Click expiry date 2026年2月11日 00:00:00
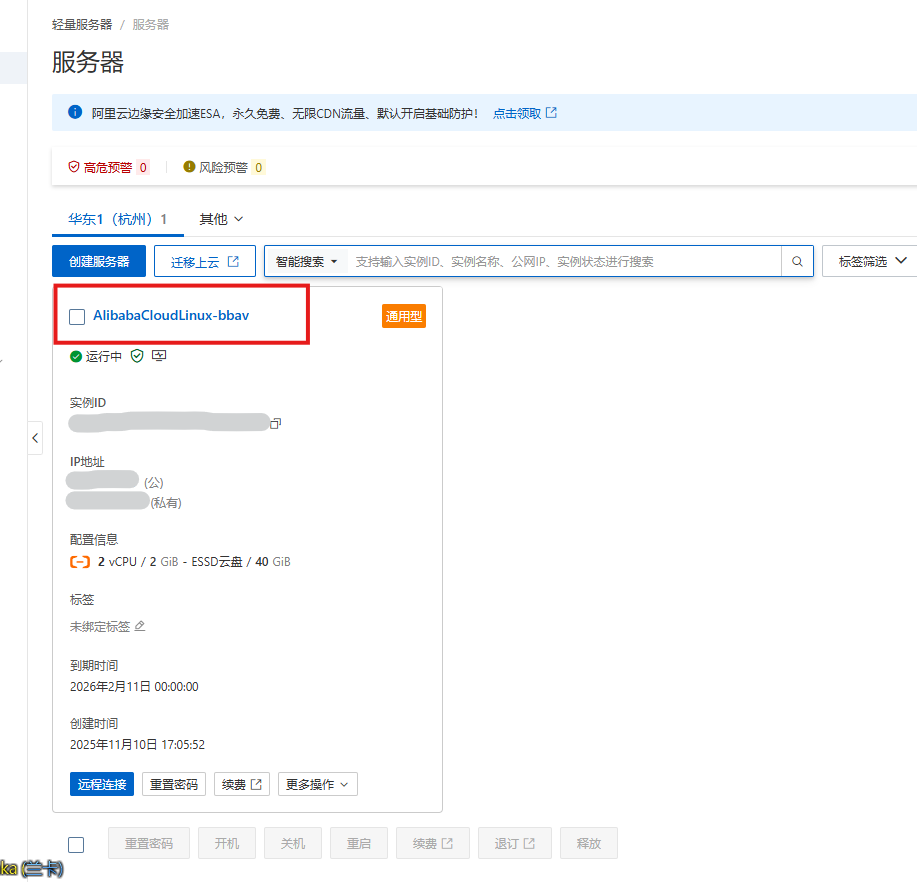917x882 pixels. (x=135, y=687)
